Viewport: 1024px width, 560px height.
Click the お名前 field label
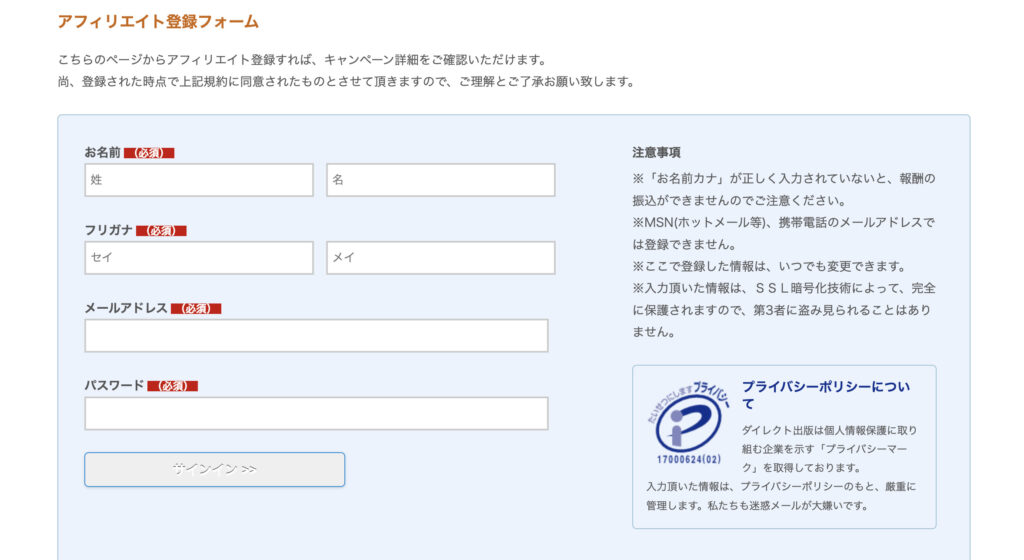click(x=103, y=152)
